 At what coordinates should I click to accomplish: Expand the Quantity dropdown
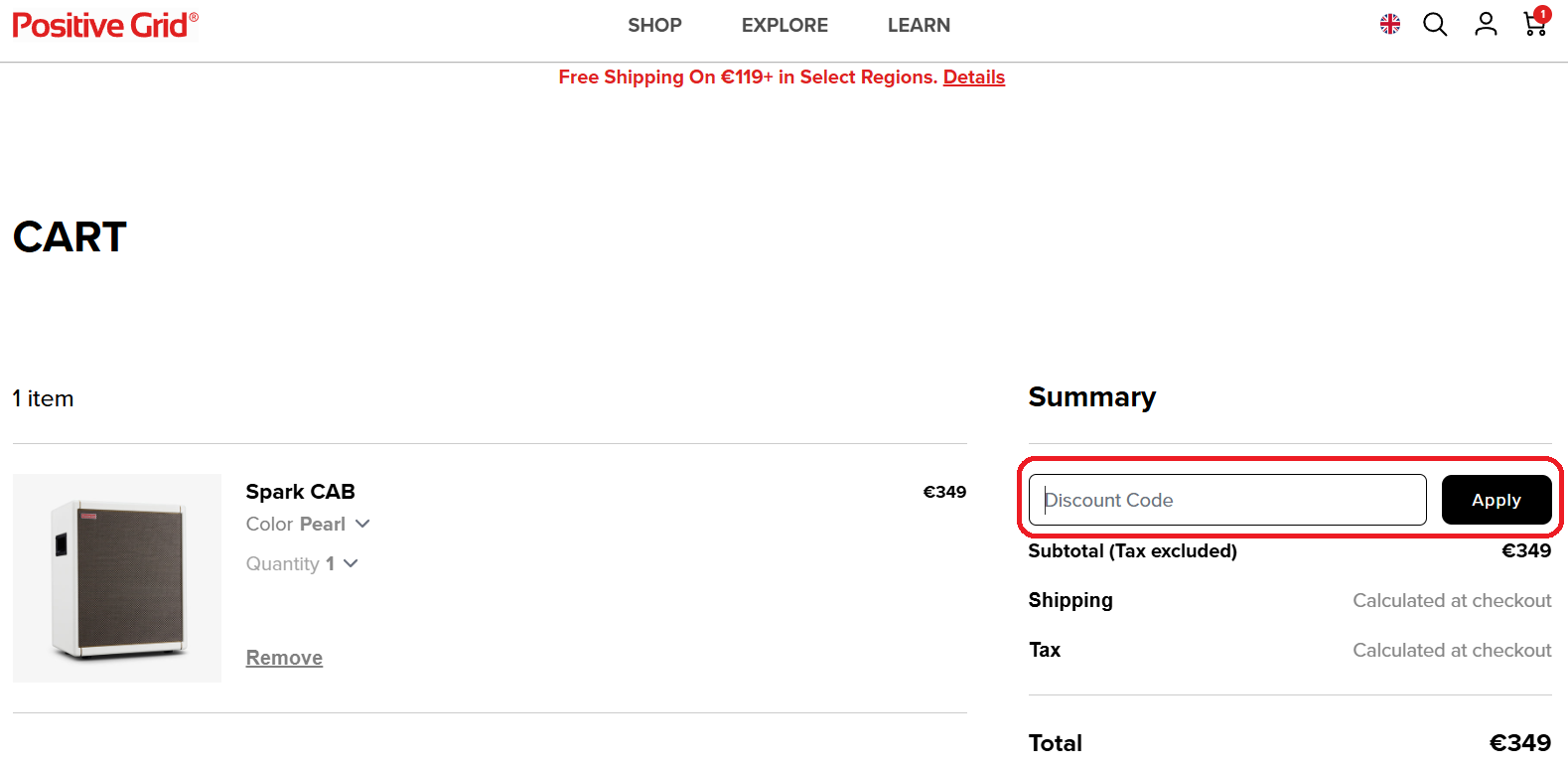302,563
